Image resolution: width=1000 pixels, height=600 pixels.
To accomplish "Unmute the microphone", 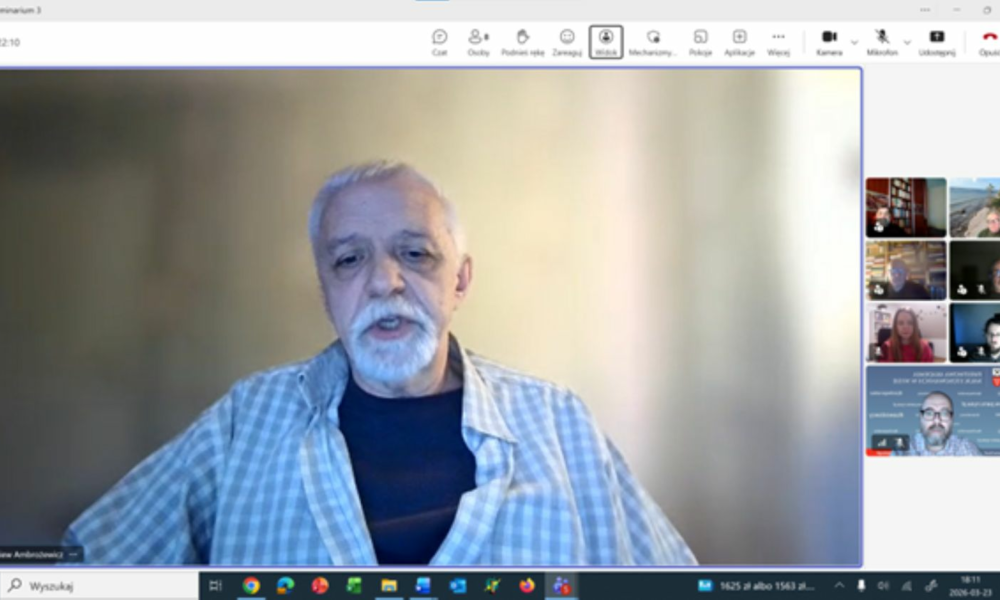I will click(884, 40).
